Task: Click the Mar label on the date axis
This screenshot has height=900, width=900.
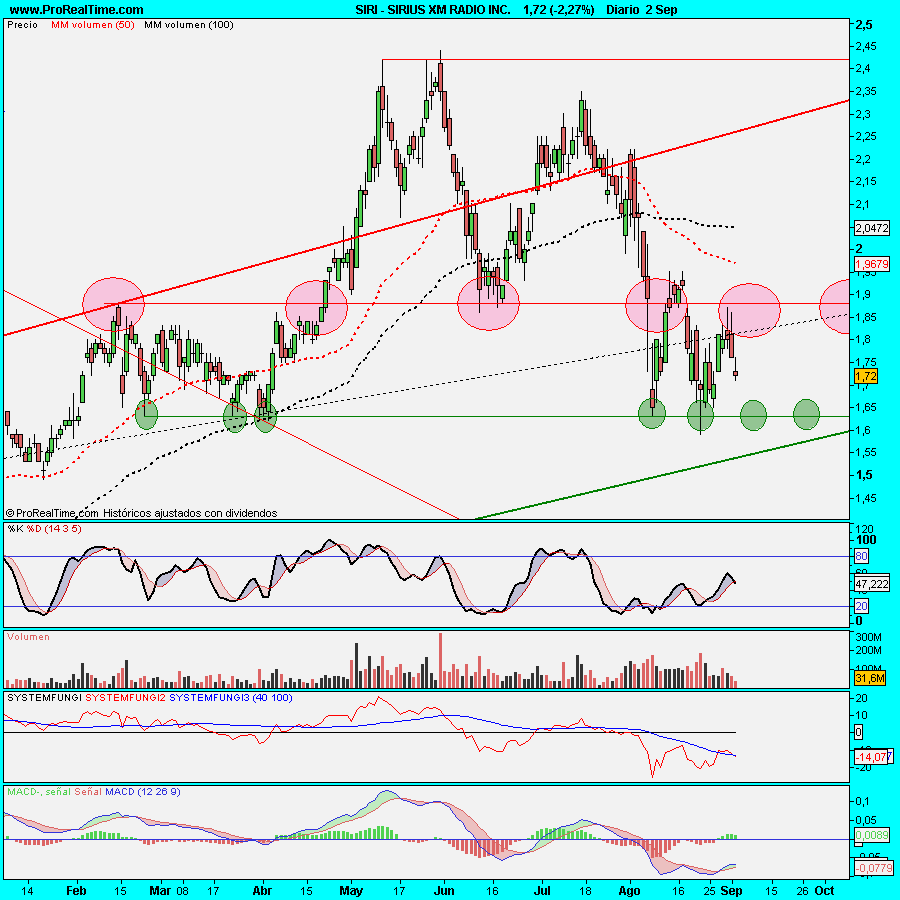Action: coord(160,891)
